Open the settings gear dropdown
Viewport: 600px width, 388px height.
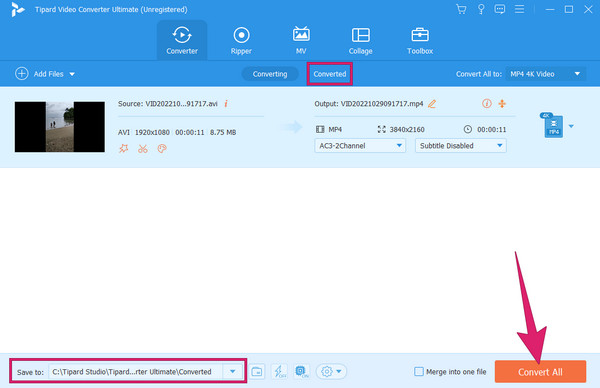[331, 372]
